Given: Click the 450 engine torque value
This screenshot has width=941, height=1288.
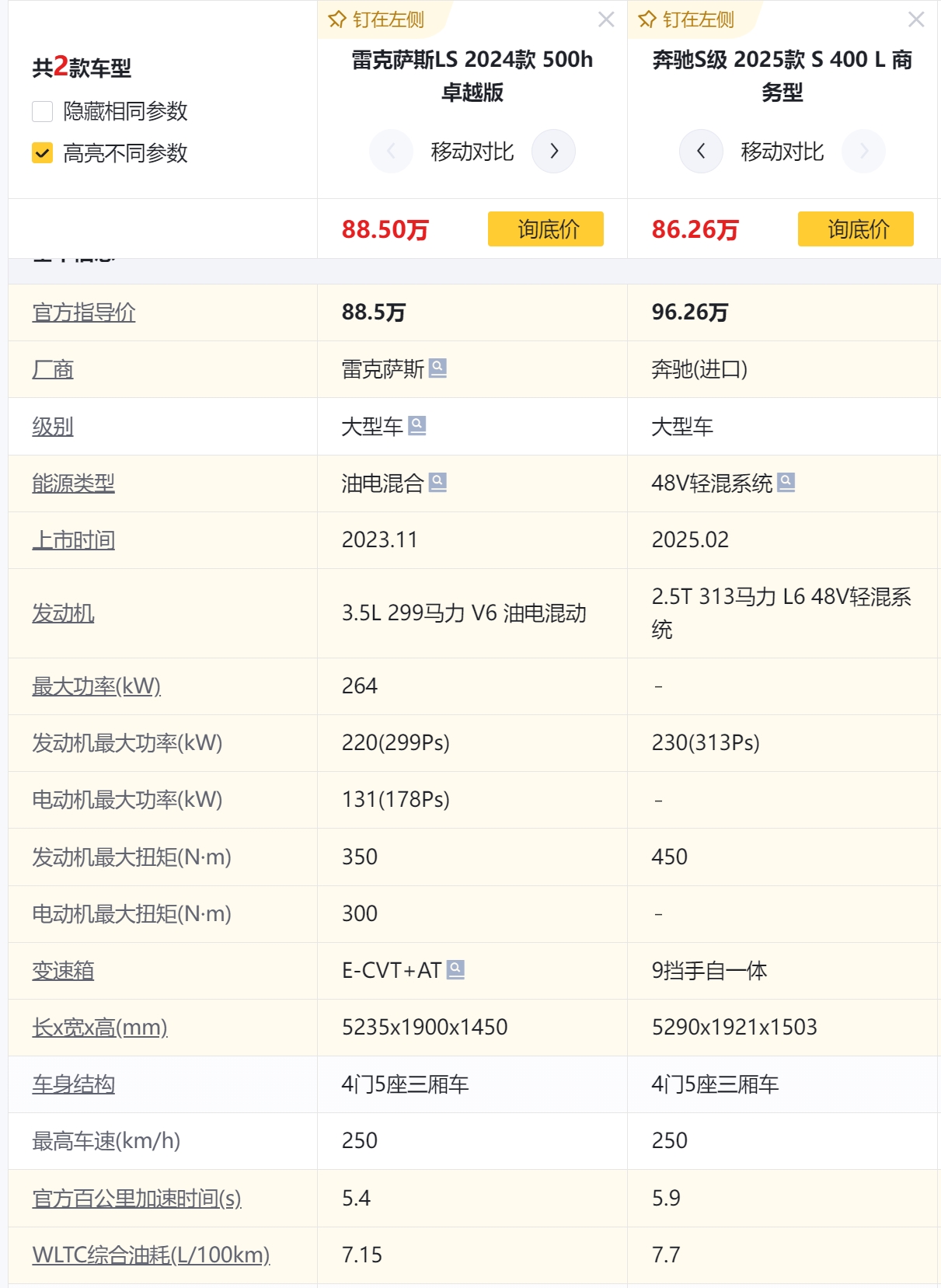Looking at the screenshot, I should pyautogui.click(x=670, y=857).
